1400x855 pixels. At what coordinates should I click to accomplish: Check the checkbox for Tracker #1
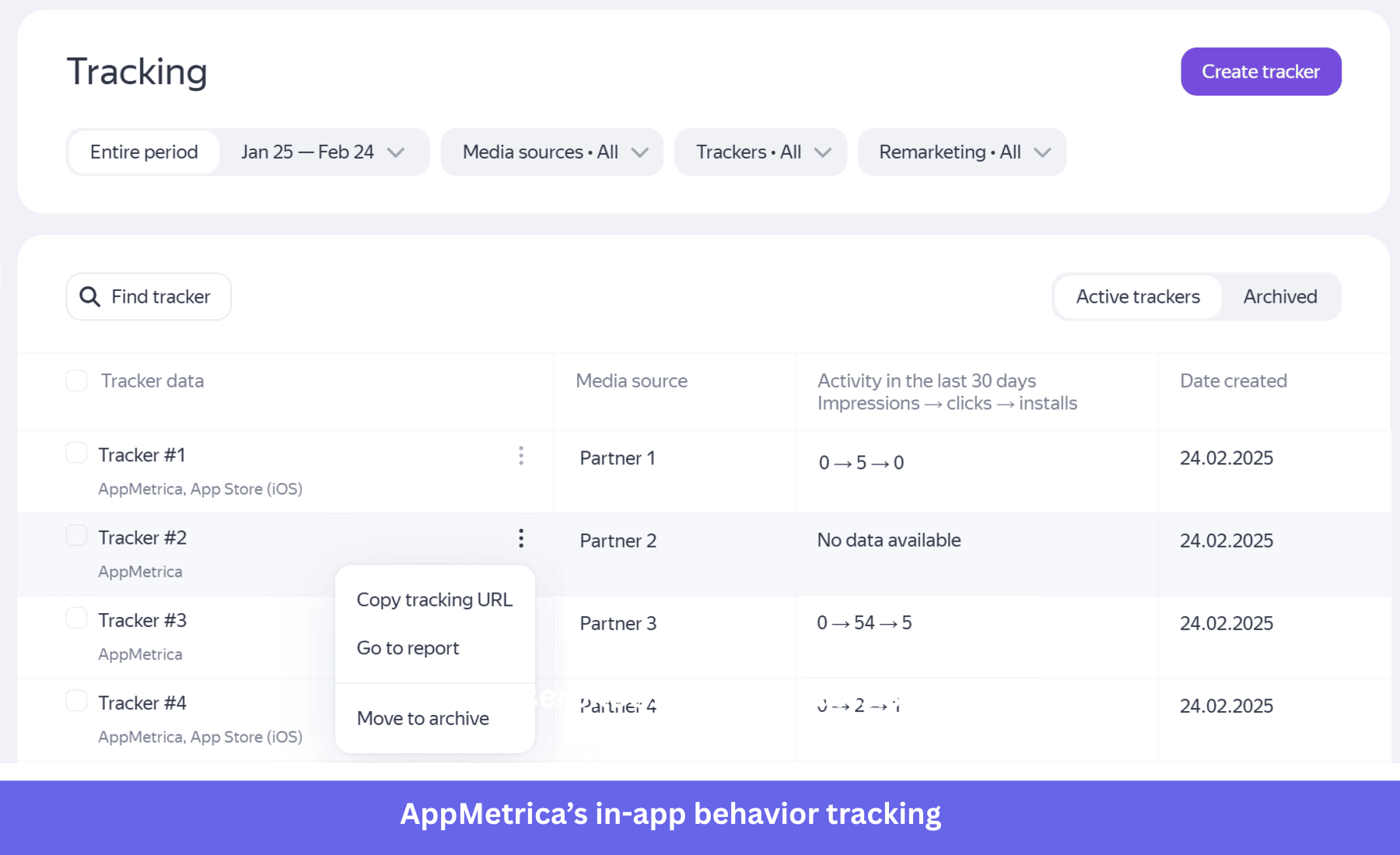[x=76, y=452]
